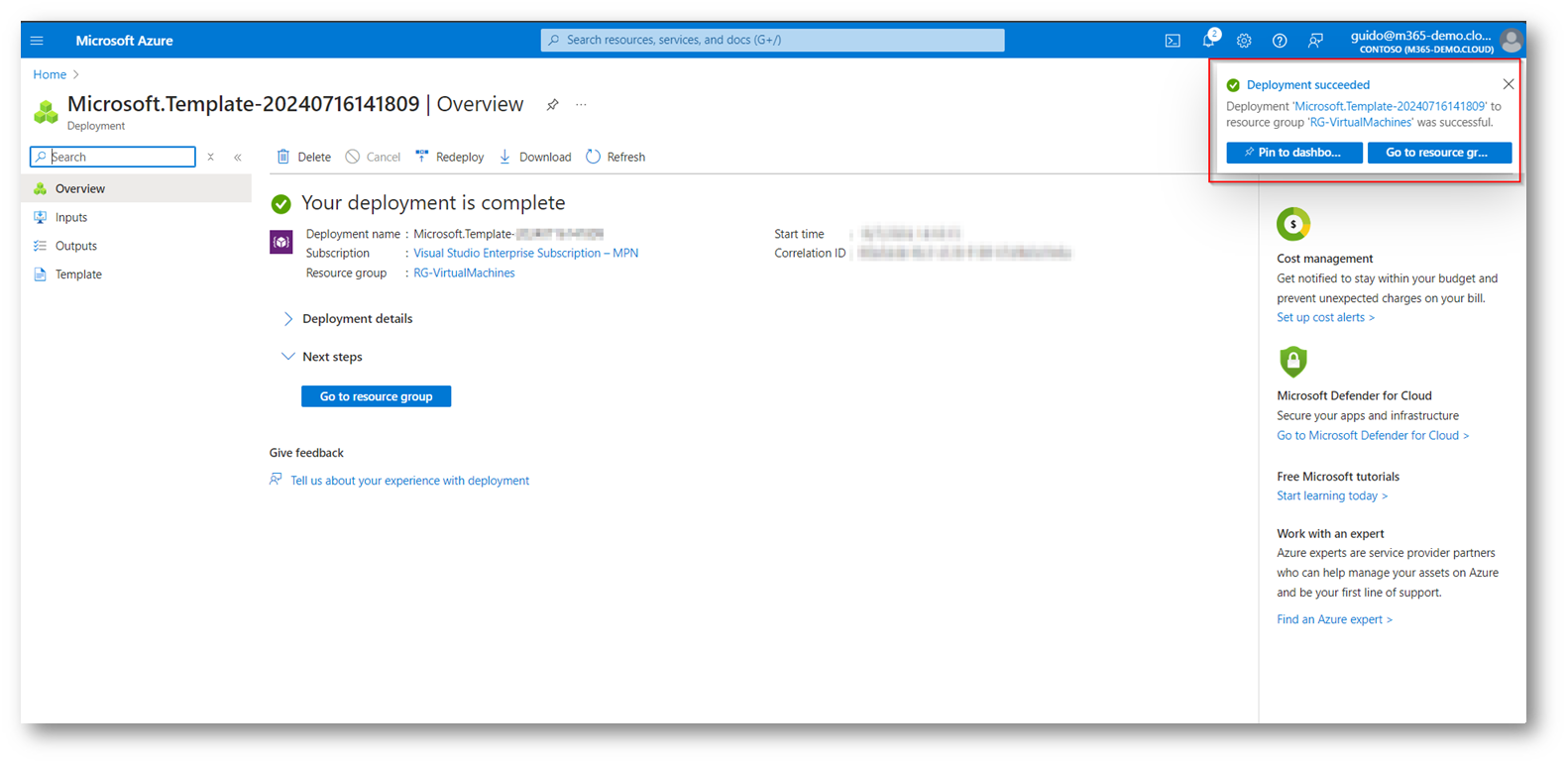This screenshot has width=1568, height=765.
Task: Click the user account avatar
Action: coord(1511,41)
